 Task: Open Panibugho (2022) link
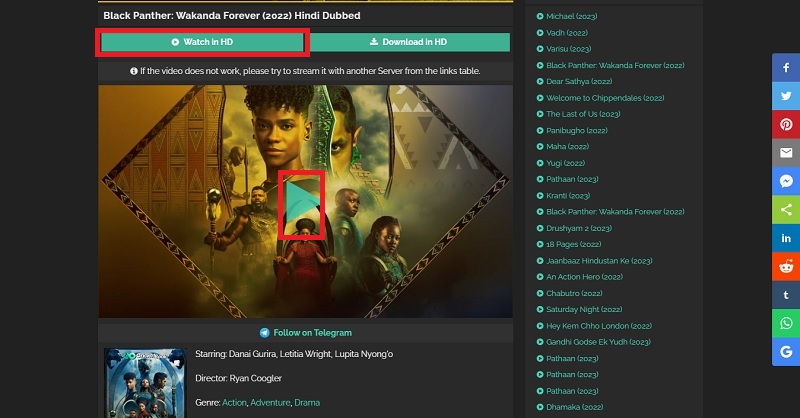coord(572,131)
